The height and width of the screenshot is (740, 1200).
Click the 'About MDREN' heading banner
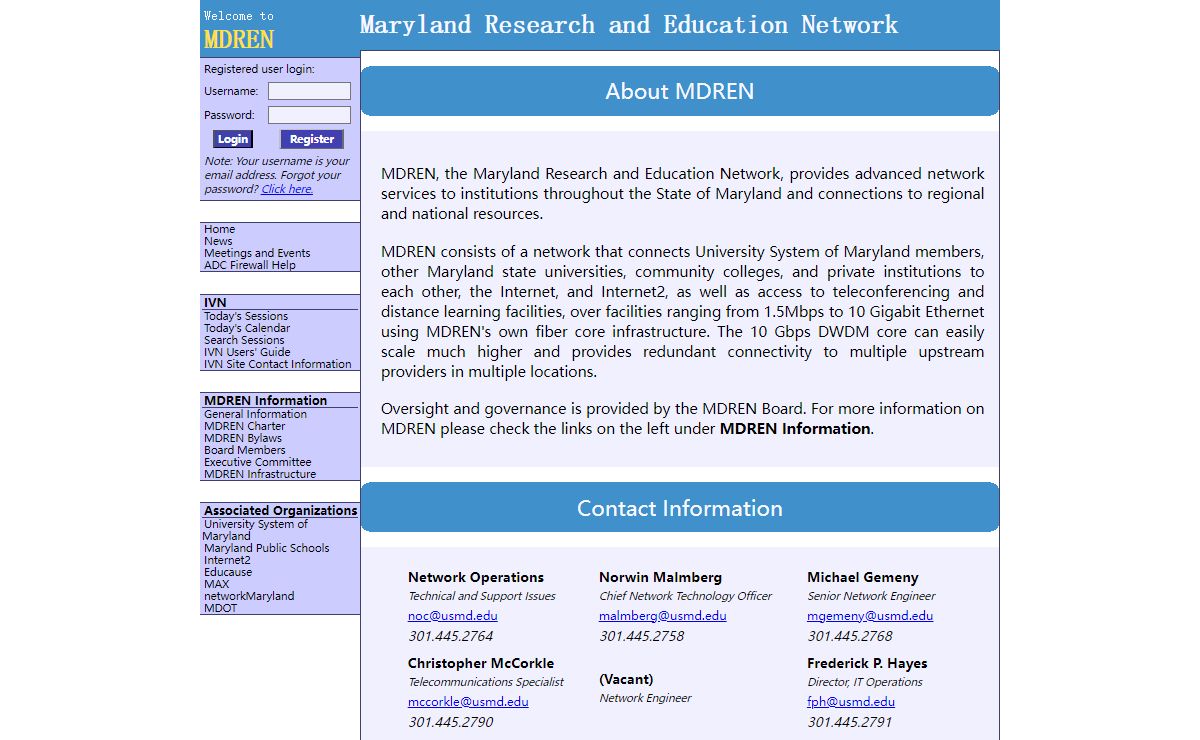(680, 91)
